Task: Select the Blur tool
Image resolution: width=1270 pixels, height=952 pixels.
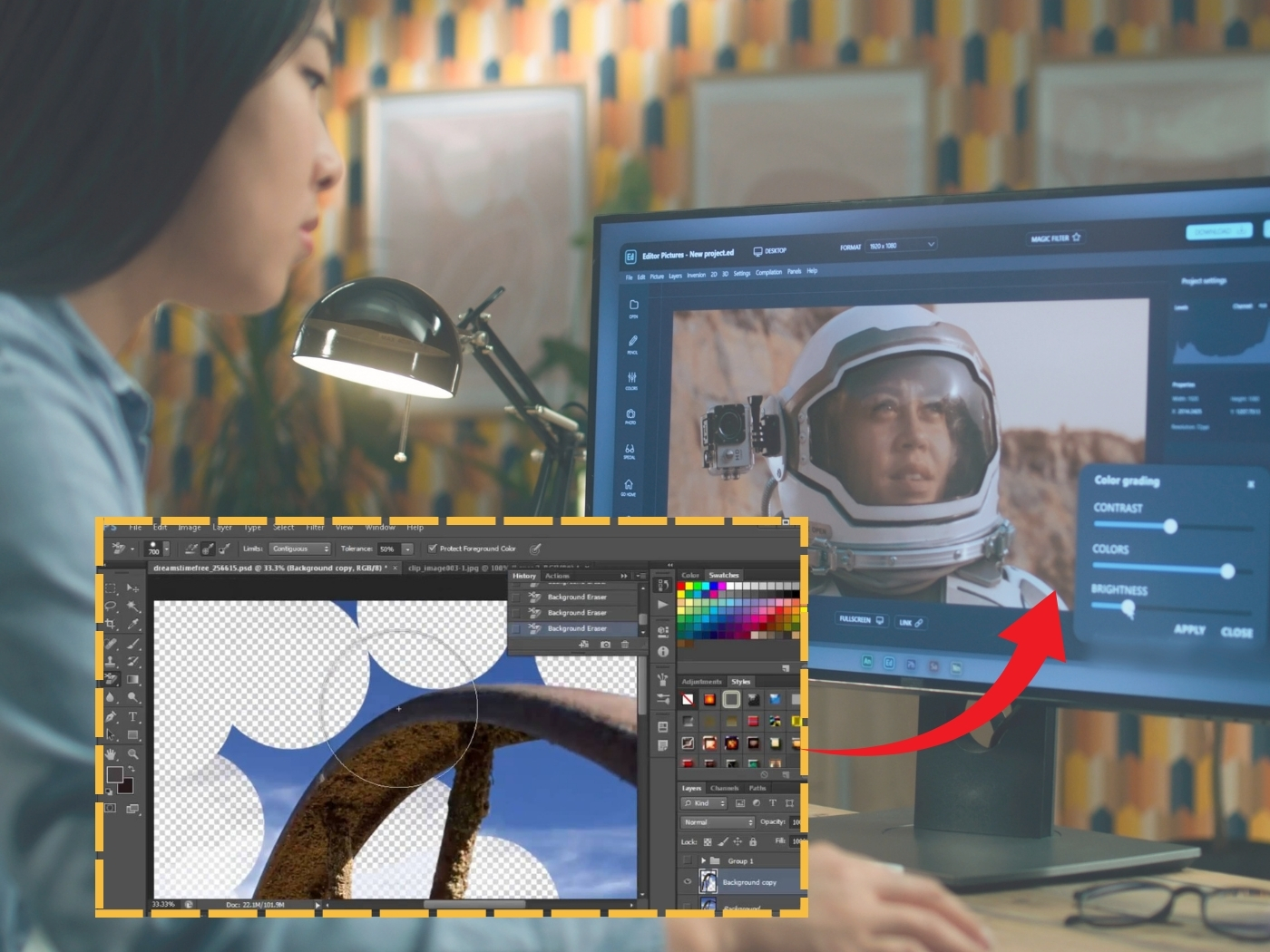Action: (x=110, y=697)
